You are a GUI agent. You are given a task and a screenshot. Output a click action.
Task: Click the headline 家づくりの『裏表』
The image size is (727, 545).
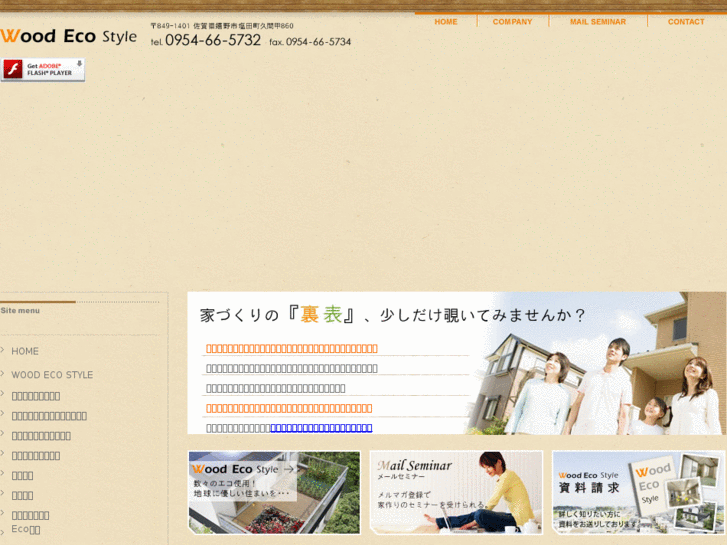coord(278,315)
